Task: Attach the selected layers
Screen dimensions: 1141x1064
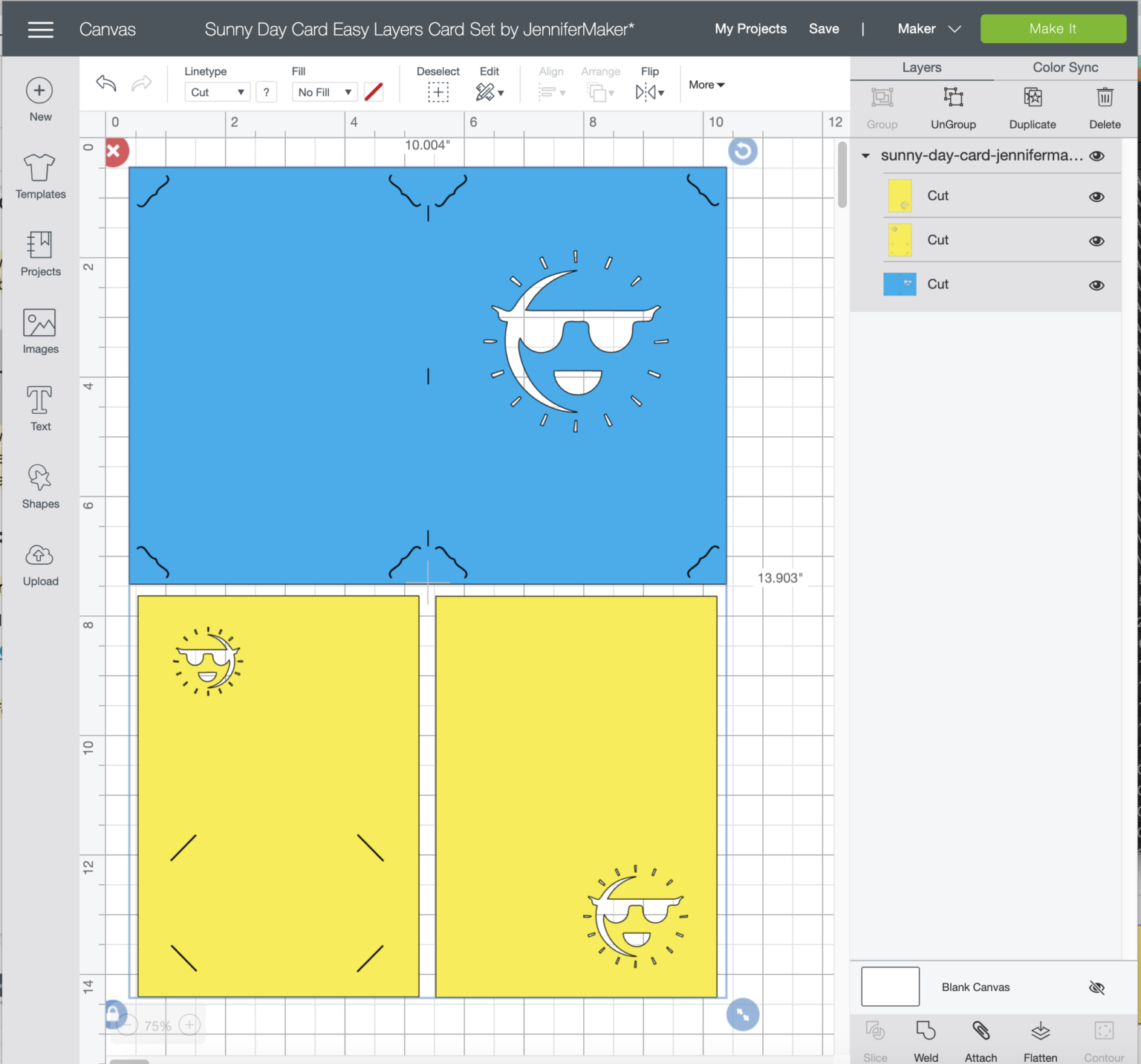Action: pyautogui.click(x=981, y=1041)
